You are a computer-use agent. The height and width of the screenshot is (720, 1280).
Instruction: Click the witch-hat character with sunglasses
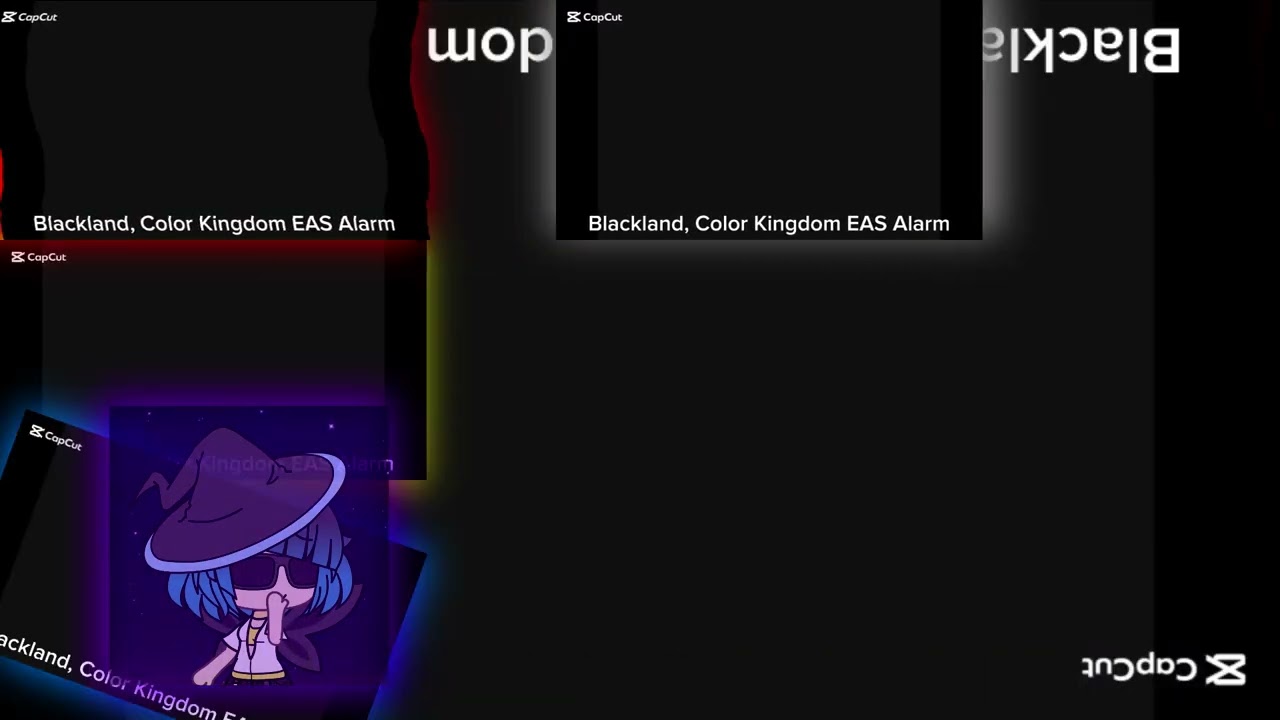coord(248,556)
